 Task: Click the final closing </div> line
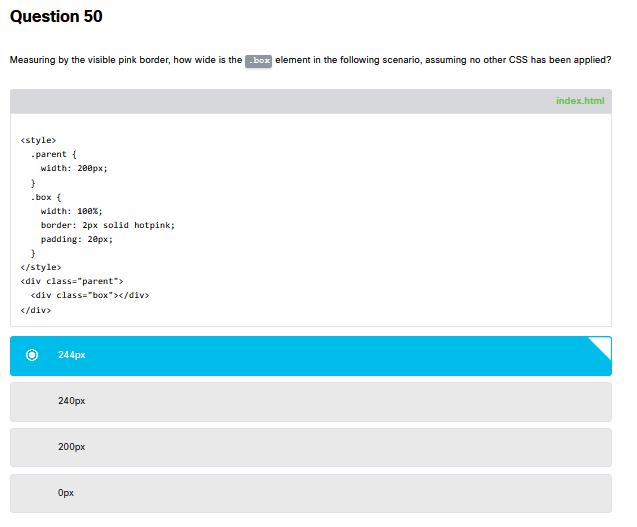click(35, 310)
